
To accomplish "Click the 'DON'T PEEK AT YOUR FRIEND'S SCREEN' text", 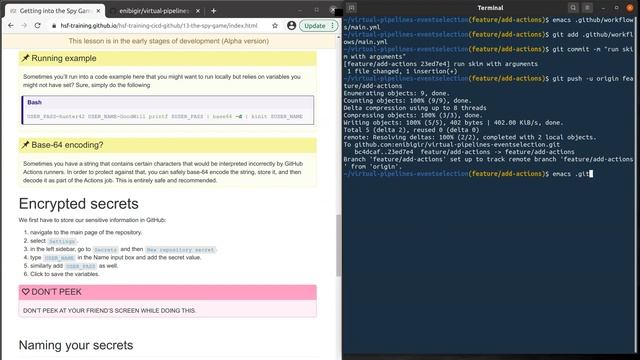I will tap(109, 311).
